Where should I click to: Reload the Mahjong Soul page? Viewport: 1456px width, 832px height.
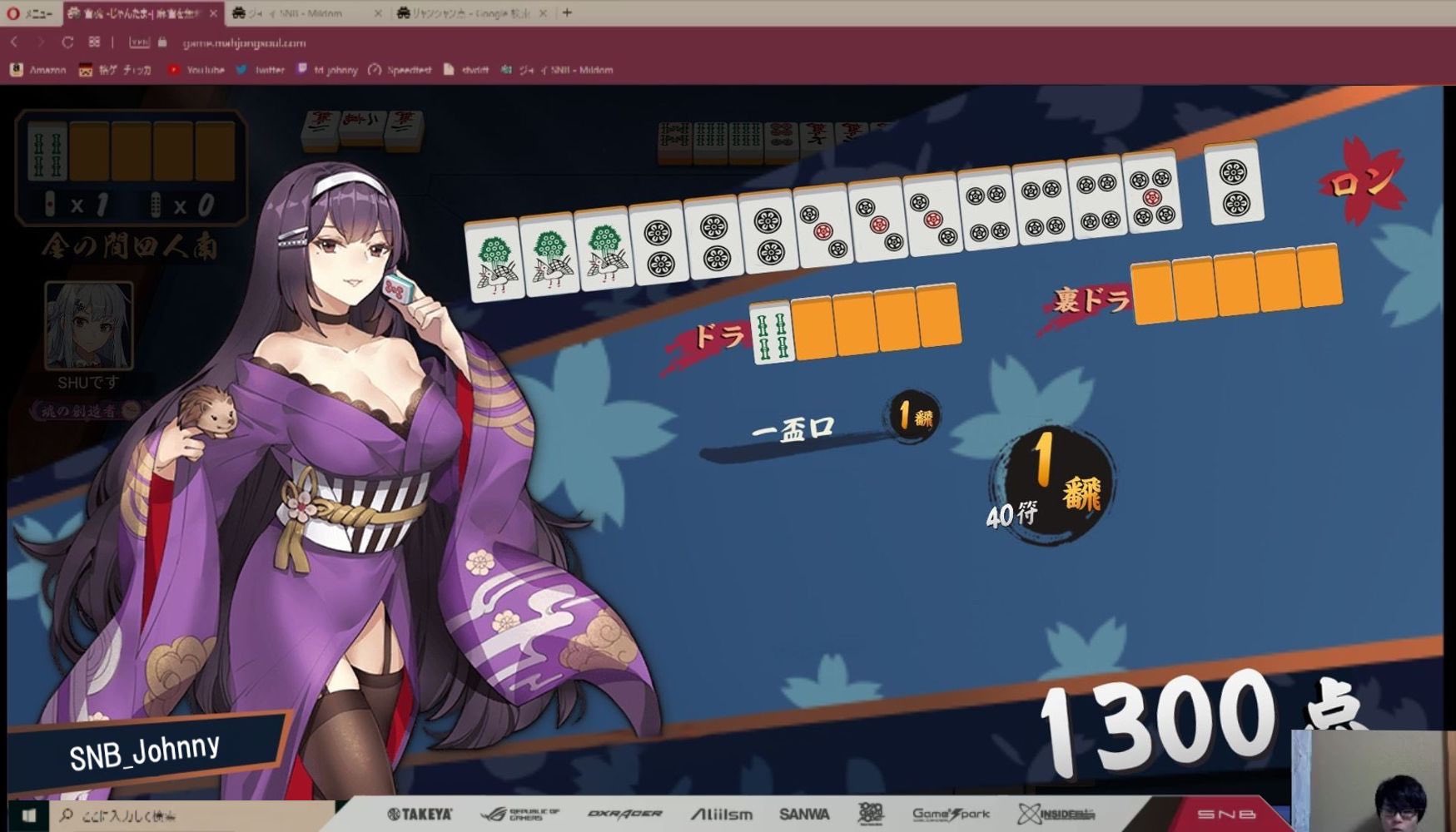point(67,42)
